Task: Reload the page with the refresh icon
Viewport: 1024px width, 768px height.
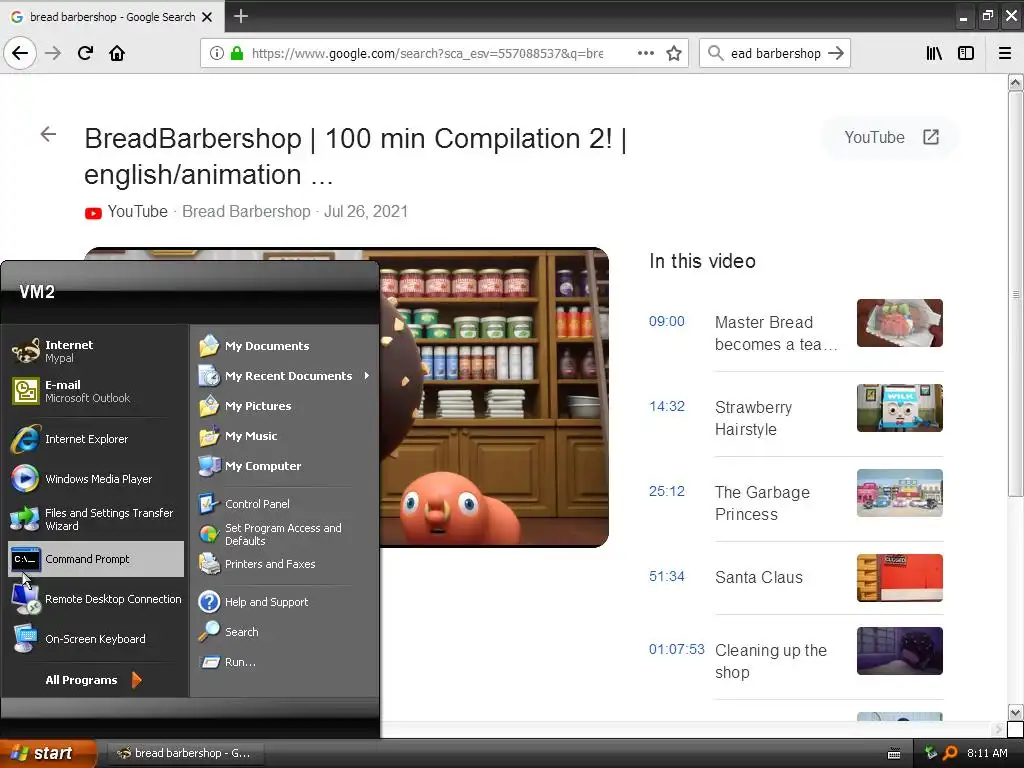Action: (x=85, y=53)
